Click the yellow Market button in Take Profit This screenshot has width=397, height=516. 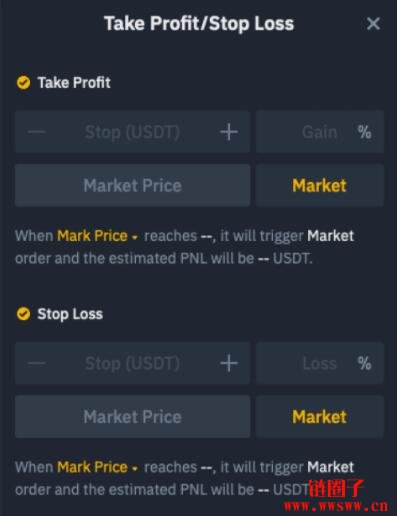(x=320, y=185)
